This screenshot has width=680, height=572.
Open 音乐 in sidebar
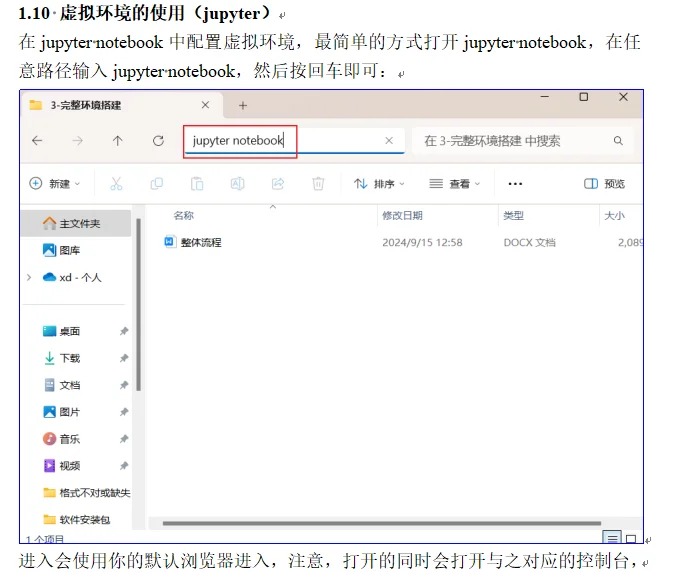[62, 439]
